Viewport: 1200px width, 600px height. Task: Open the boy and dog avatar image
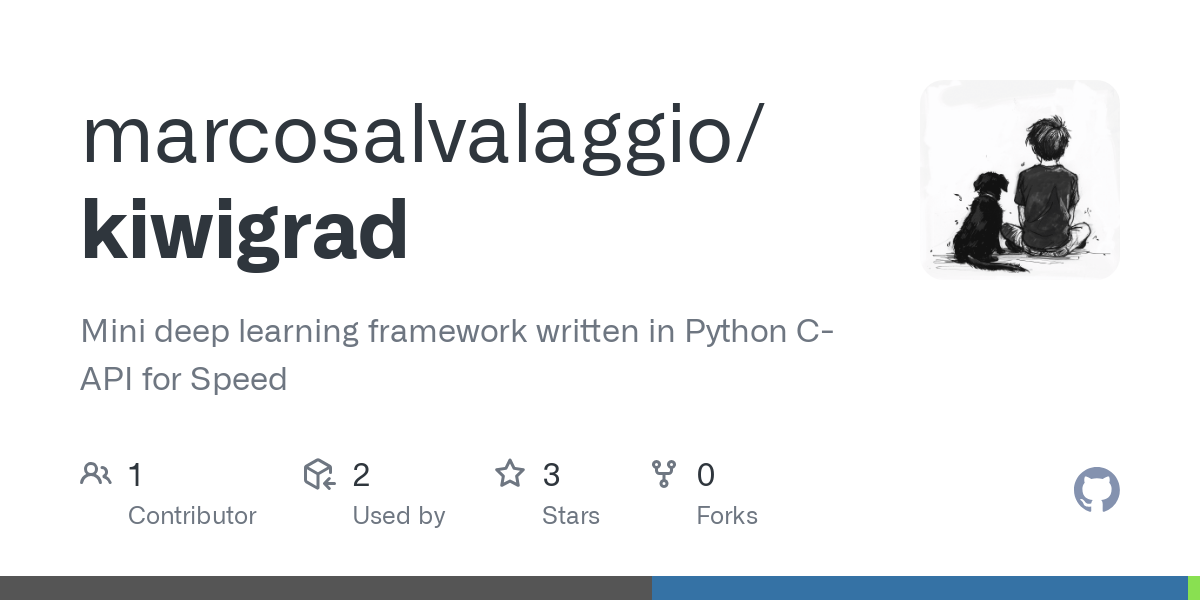point(1019,179)
